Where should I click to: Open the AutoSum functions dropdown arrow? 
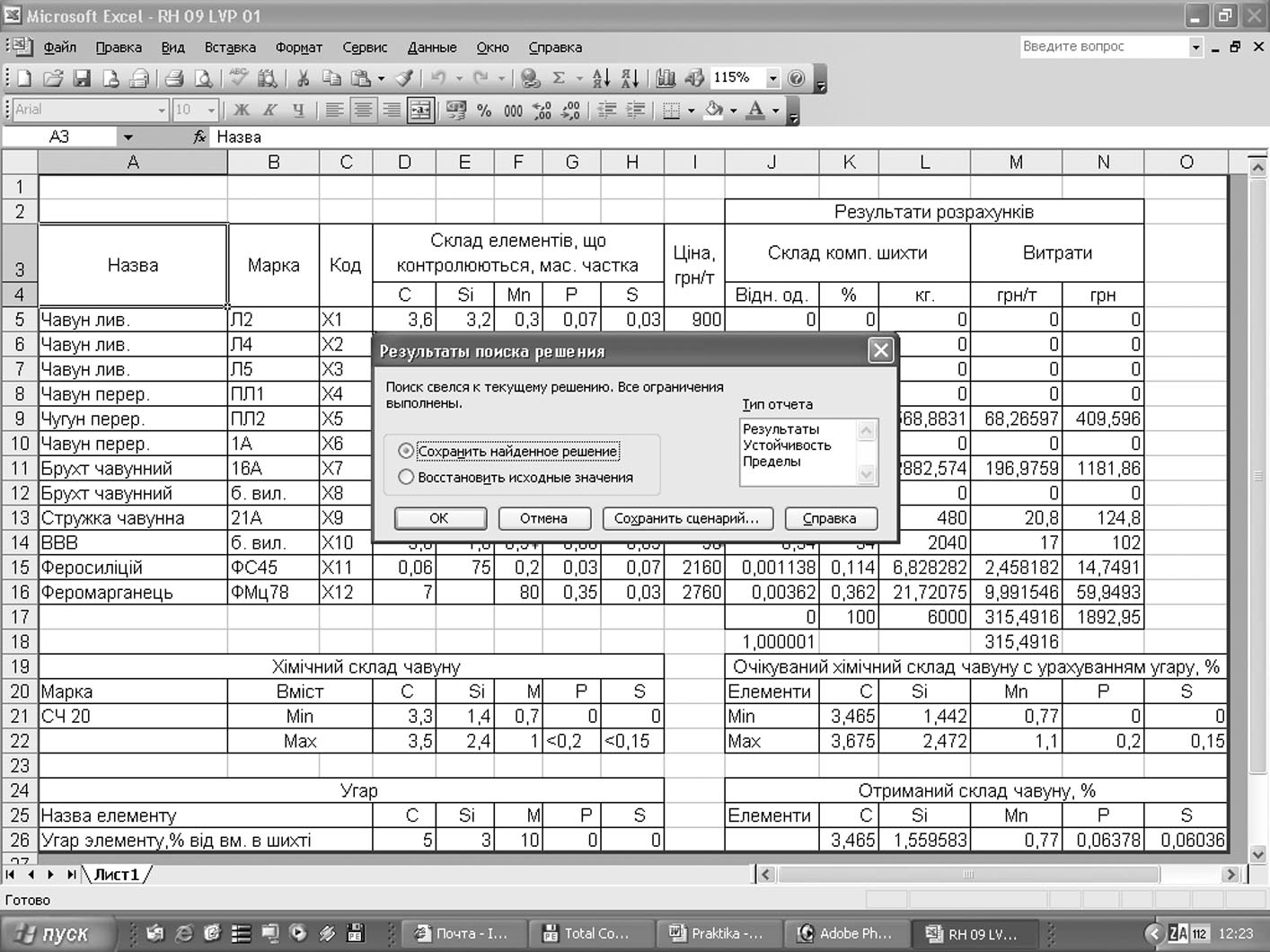pos(579,79)
